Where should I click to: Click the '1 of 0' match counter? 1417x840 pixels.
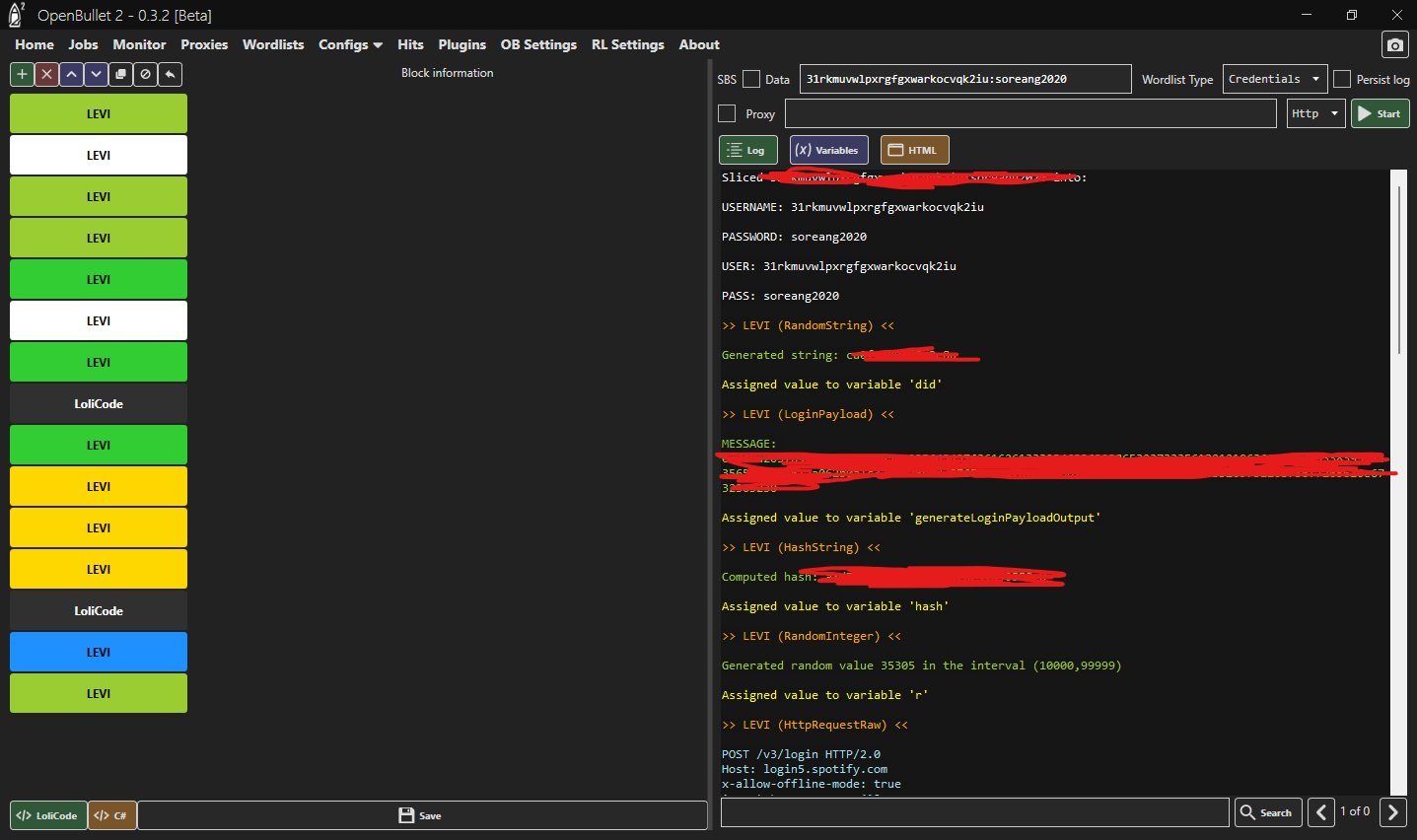(x=1355, y=811)
